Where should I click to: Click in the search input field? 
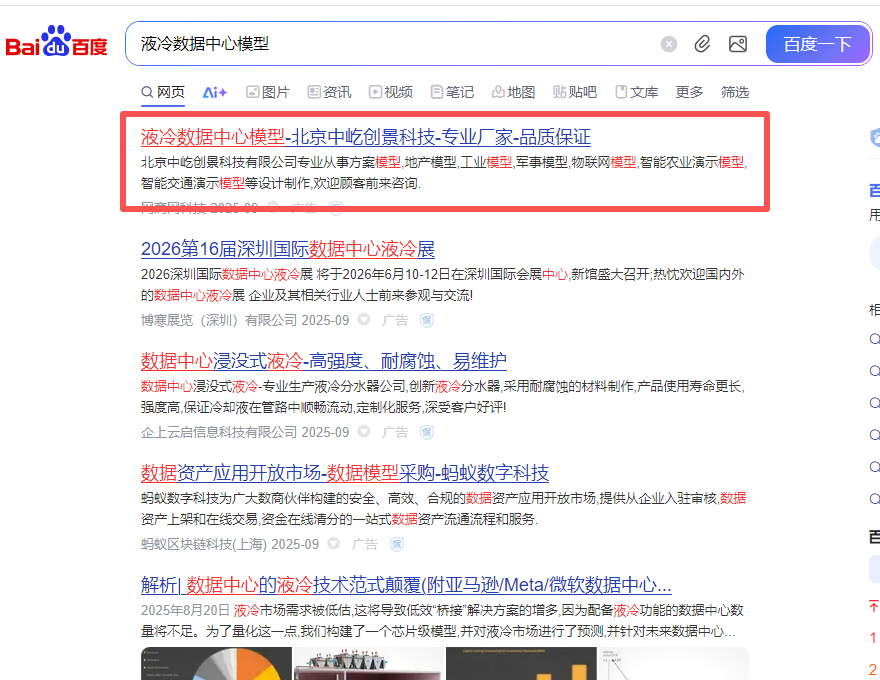(x=393, y=44)
